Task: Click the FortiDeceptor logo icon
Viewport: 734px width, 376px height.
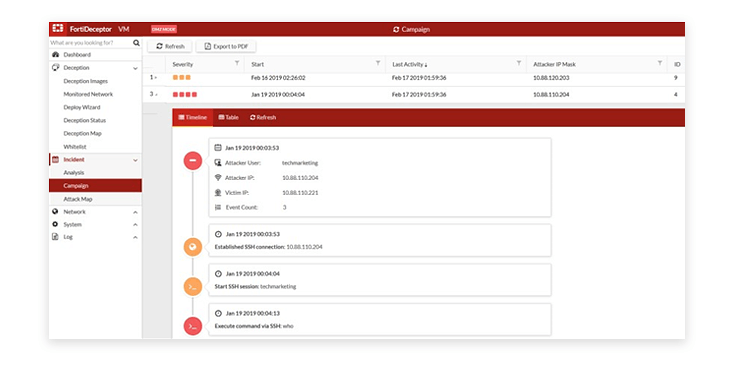Action: click(58, 29)
